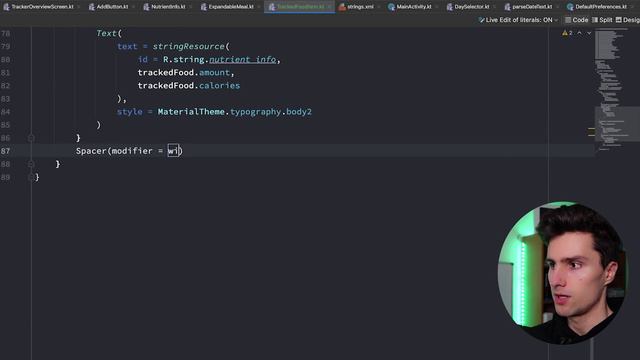Click the file icon on TrackerOverviewScreen.kt tab
The width and height of the screenshot is (640, 360).
coord(7,7)
